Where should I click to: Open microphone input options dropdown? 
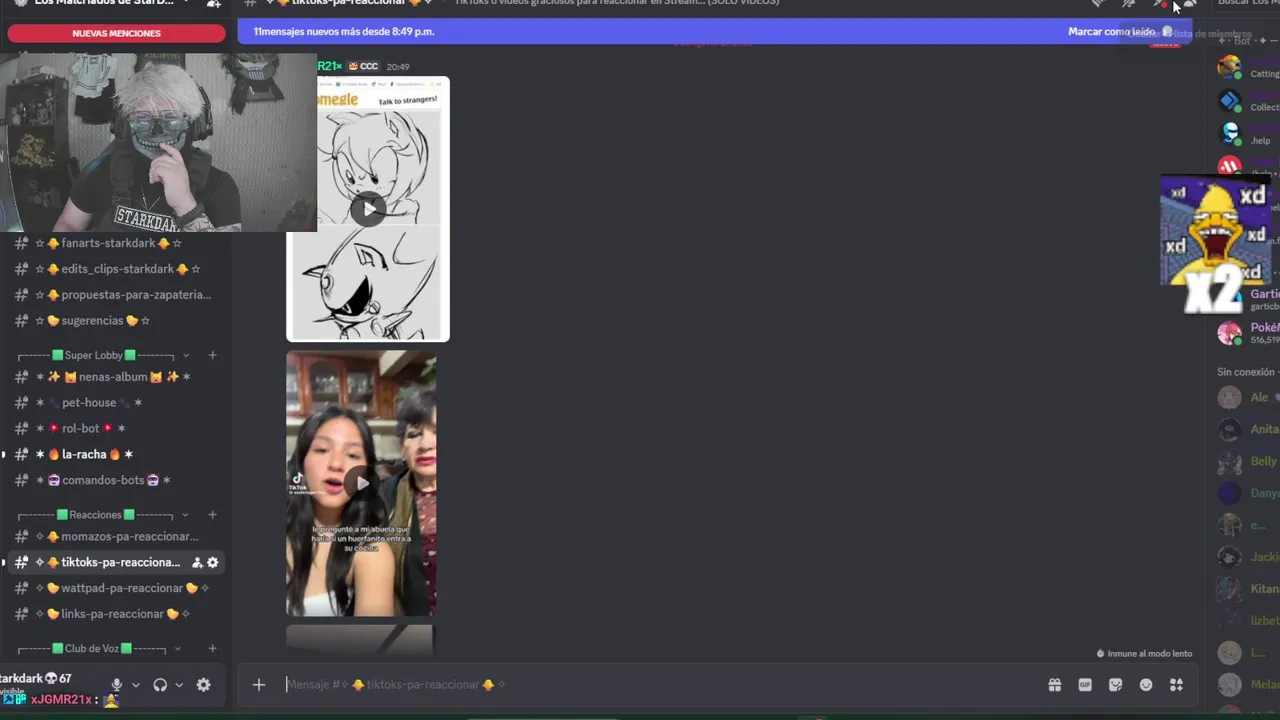pos(136,685)
